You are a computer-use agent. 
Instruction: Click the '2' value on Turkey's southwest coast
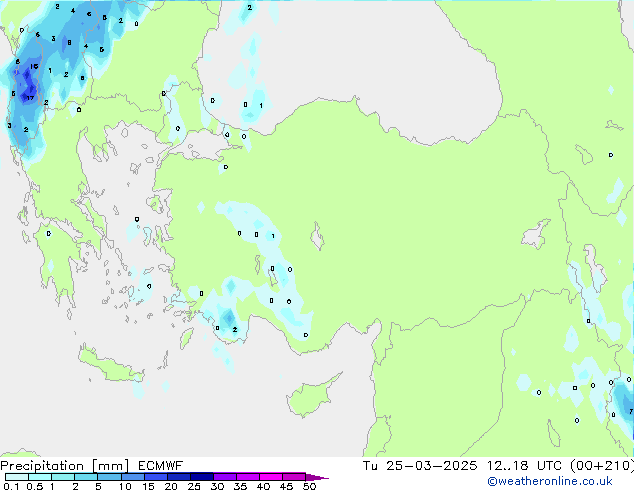point(235,330)
